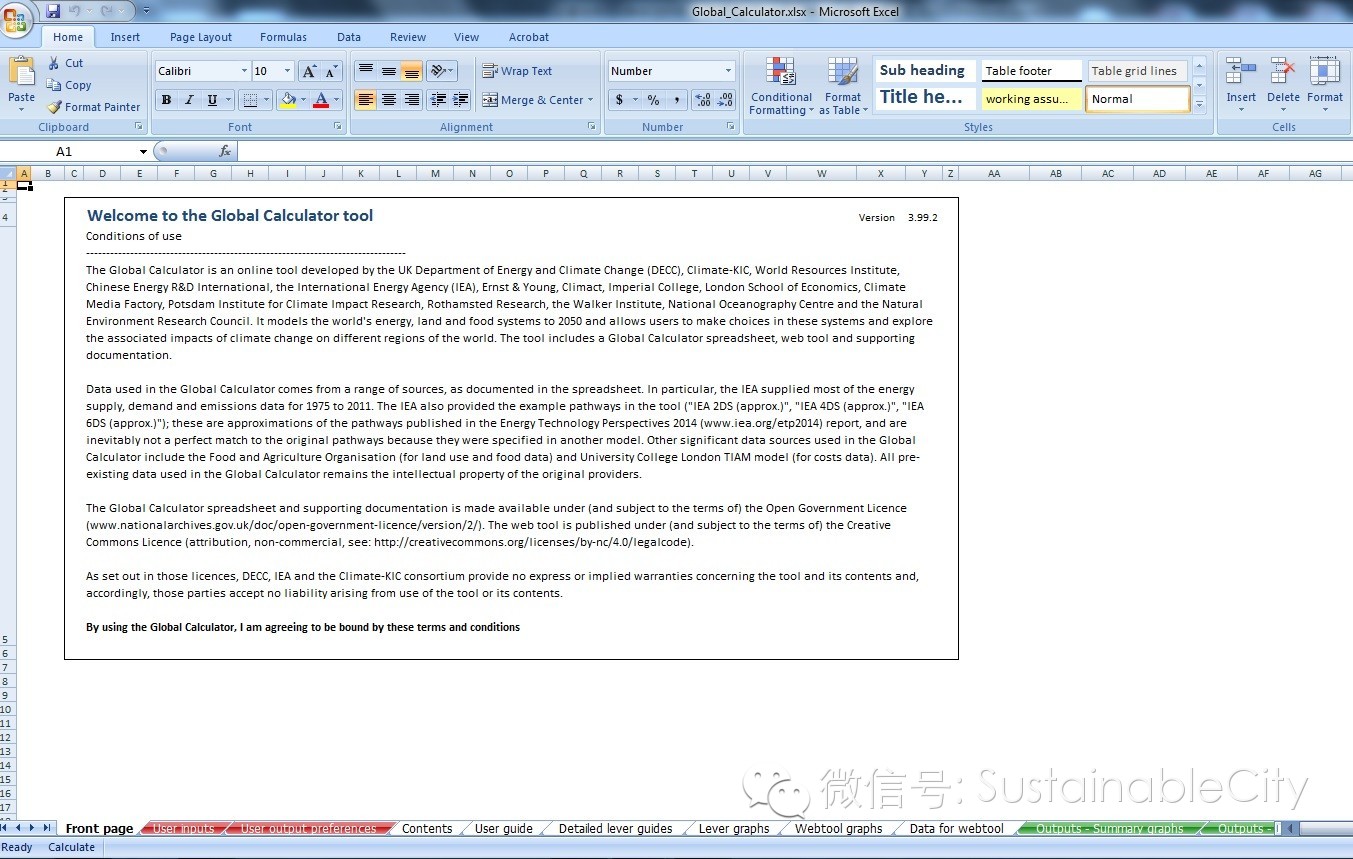This screenshot has width=1353, height=859.
Task: Switch to the Insert ribbon tab
Action: [x=125, y=37]
